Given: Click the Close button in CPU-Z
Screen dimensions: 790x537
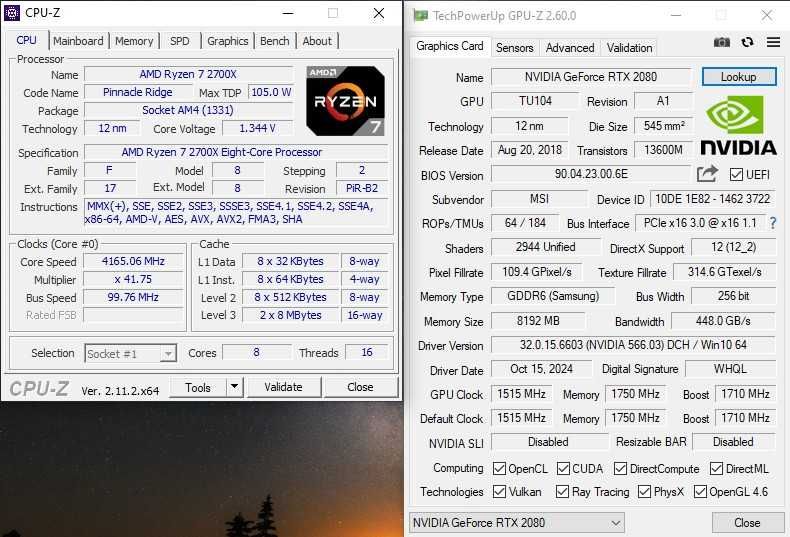Looking at the screenshot, I should (360, 387).
